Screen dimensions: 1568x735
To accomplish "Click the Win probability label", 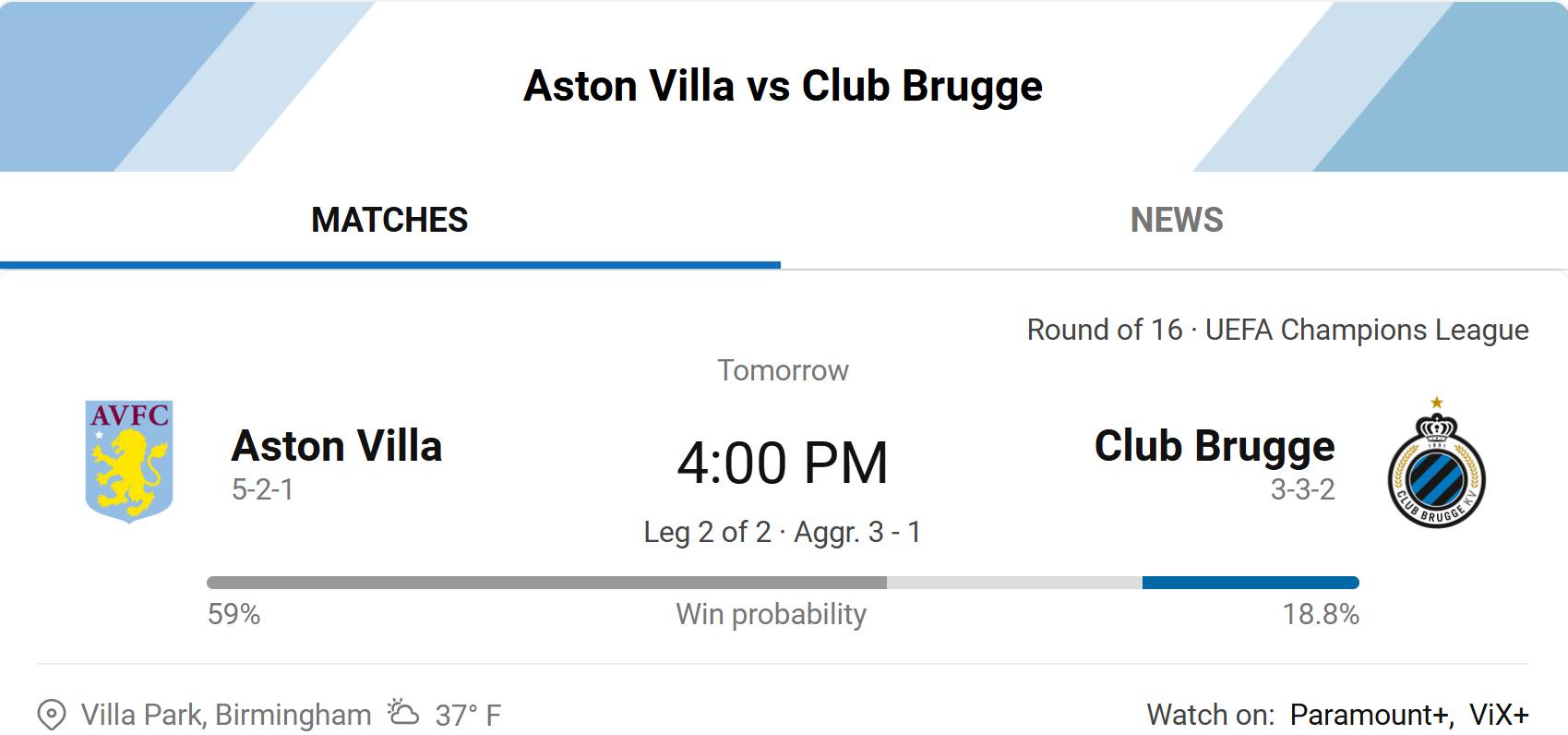I will pyautogui.click(x=772, y=615).
